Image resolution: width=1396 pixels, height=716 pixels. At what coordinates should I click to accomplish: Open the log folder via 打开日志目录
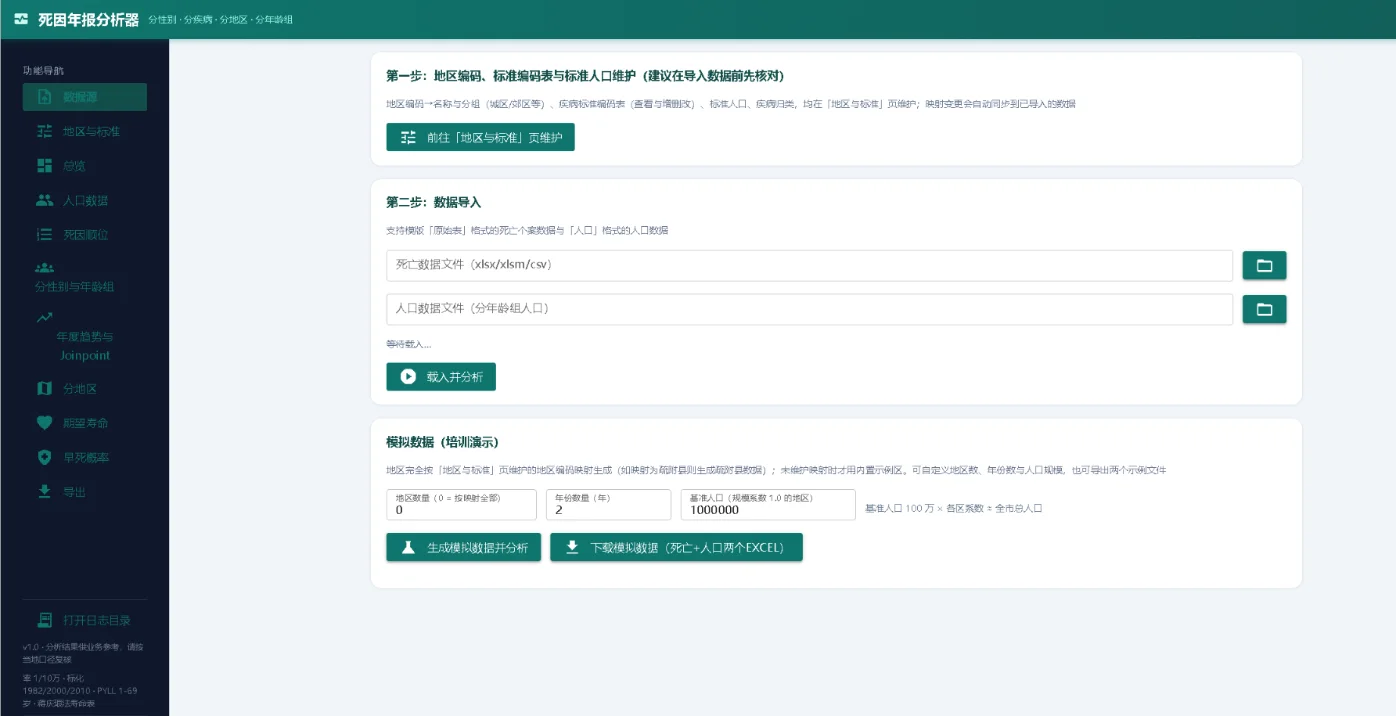pyautogui.click(x=85, y=620)
